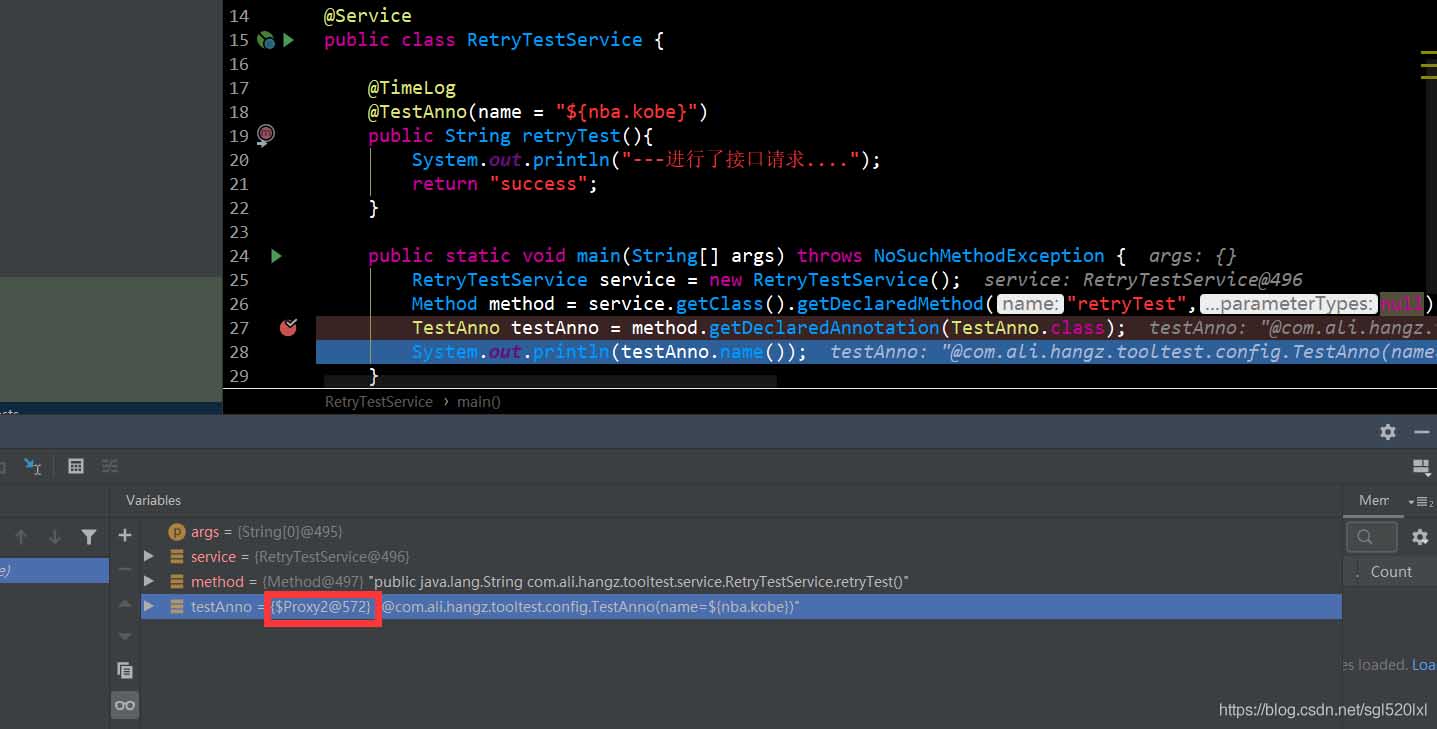Click the retryTest method name on line 19
Screen dimensions: 1437x729
click(571, 136)
